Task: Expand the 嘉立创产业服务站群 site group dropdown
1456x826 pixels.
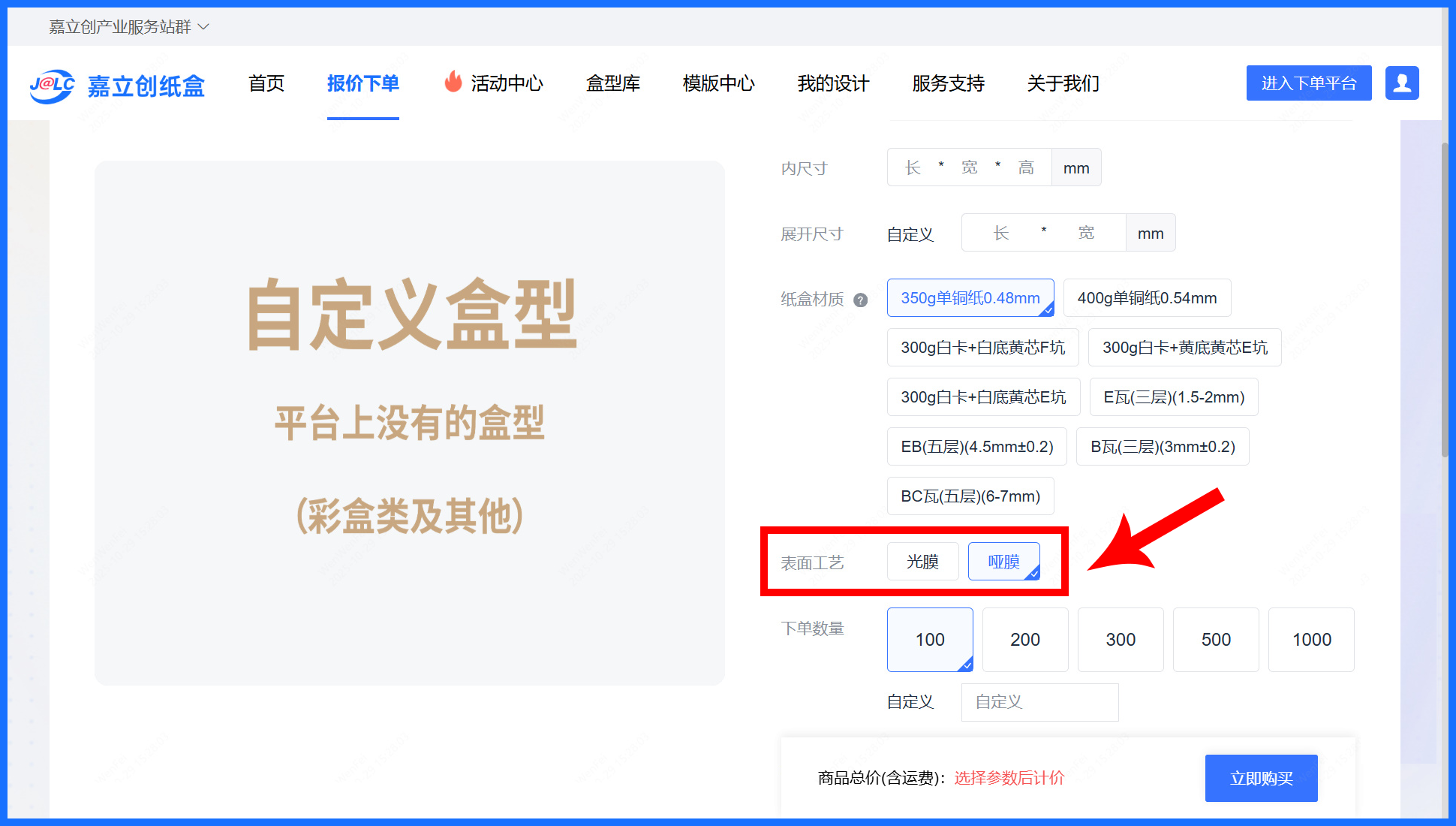Action: point(122,26)
